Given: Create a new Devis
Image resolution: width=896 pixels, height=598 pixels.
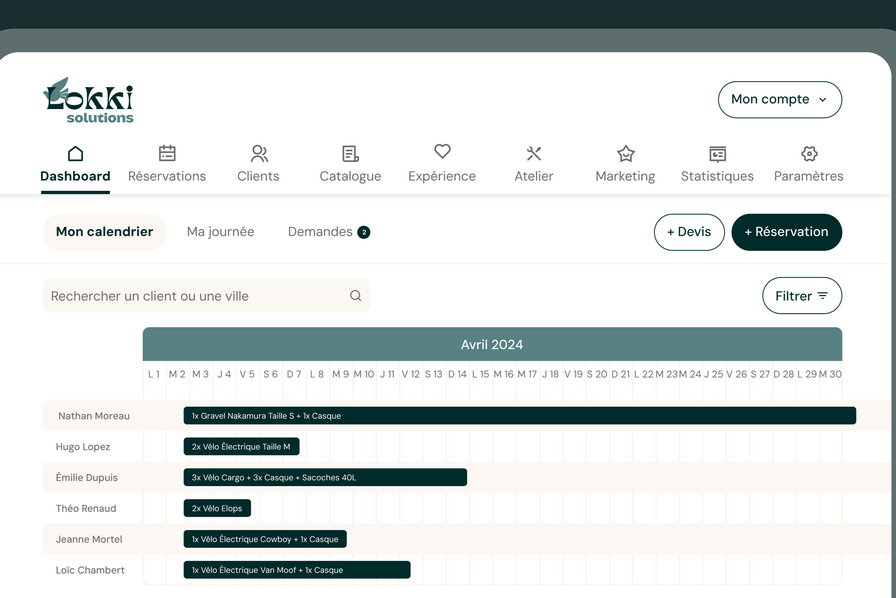Looking at the screenshot, I should 689,232.
